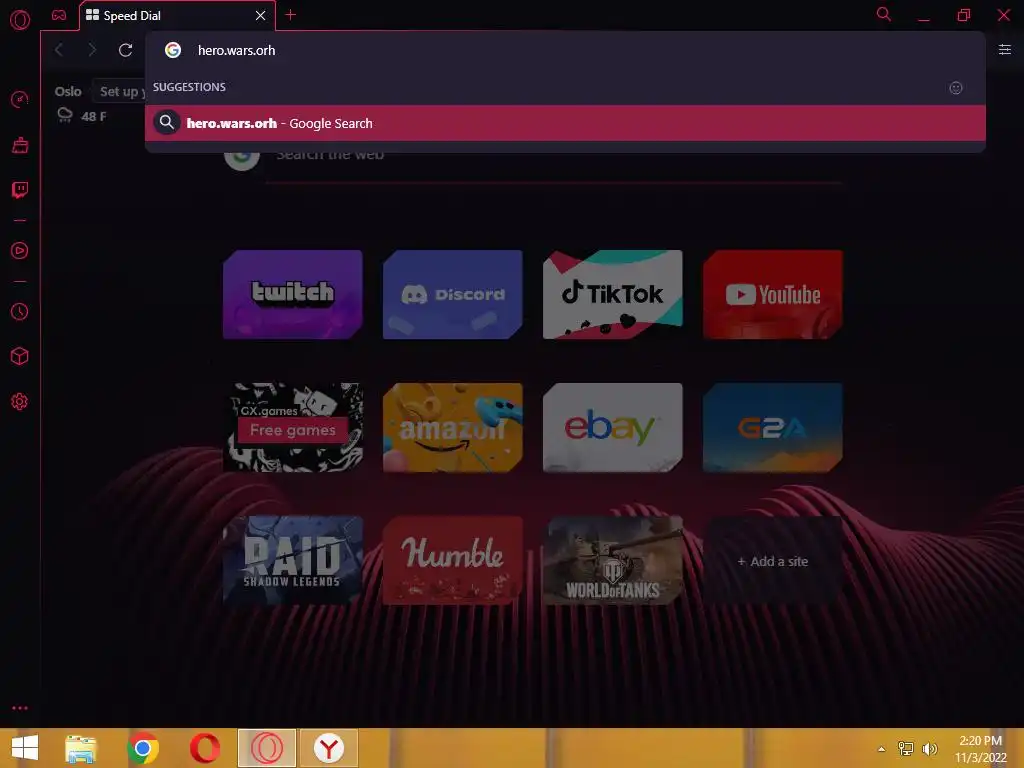The height and width of the screenshot is (768, 1024).
Task: Click Oslo weather location
Action: coord(68,91)
